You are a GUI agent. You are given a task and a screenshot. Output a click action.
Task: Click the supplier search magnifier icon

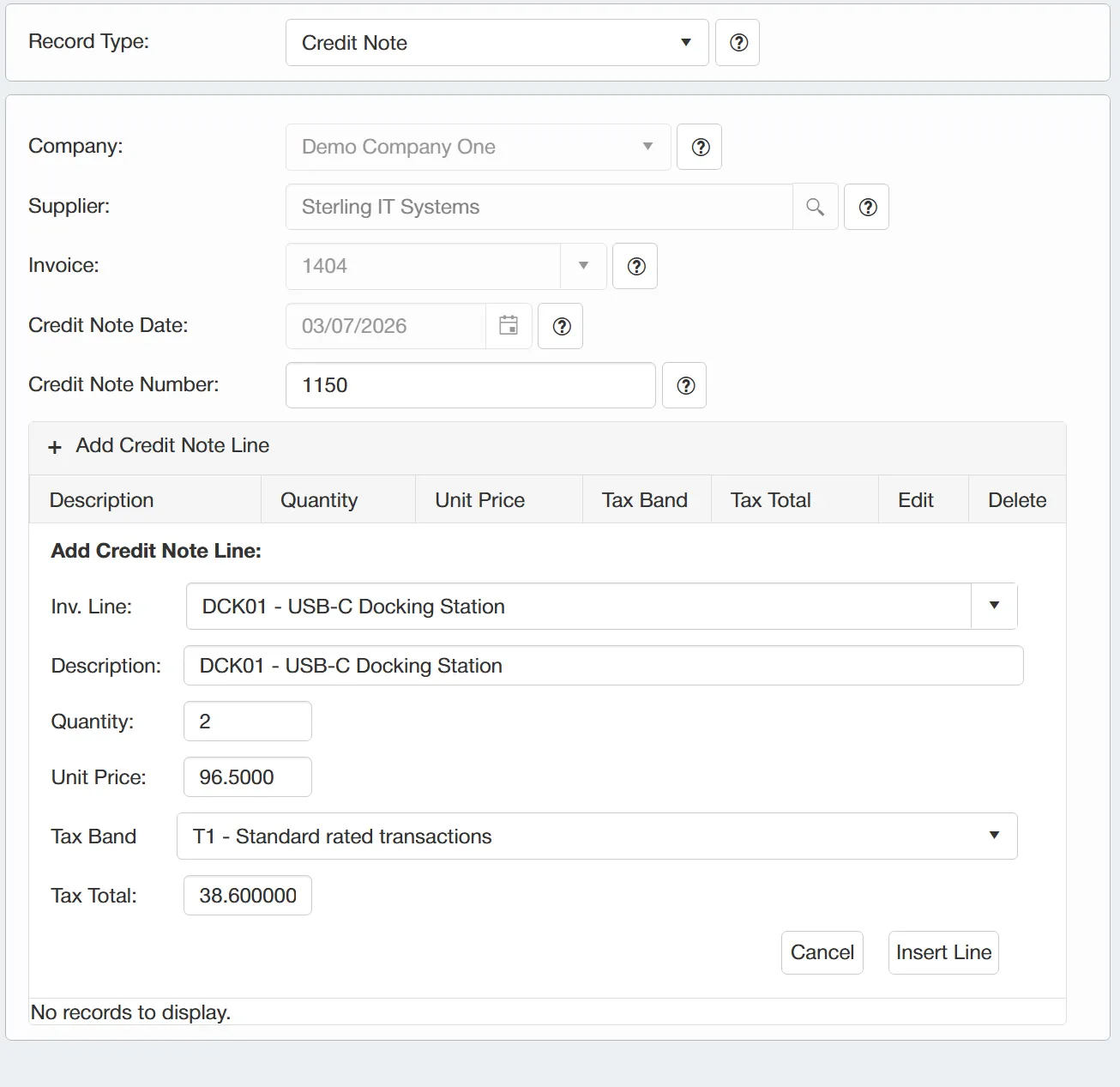815,207
